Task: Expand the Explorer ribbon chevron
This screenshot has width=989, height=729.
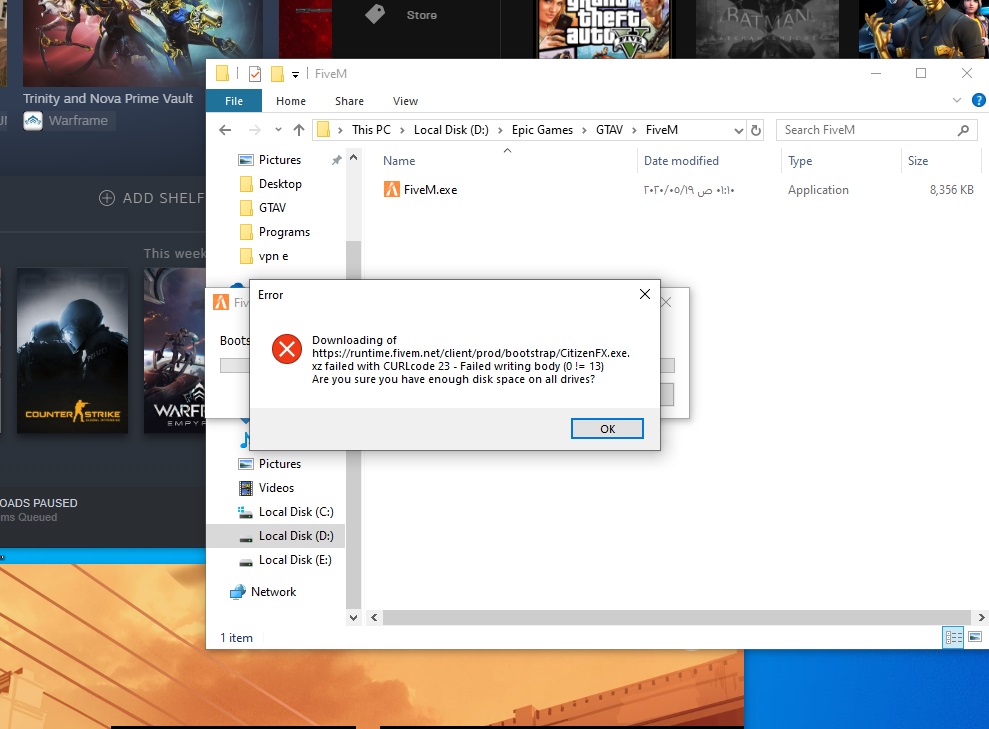Action: (957, 101)
